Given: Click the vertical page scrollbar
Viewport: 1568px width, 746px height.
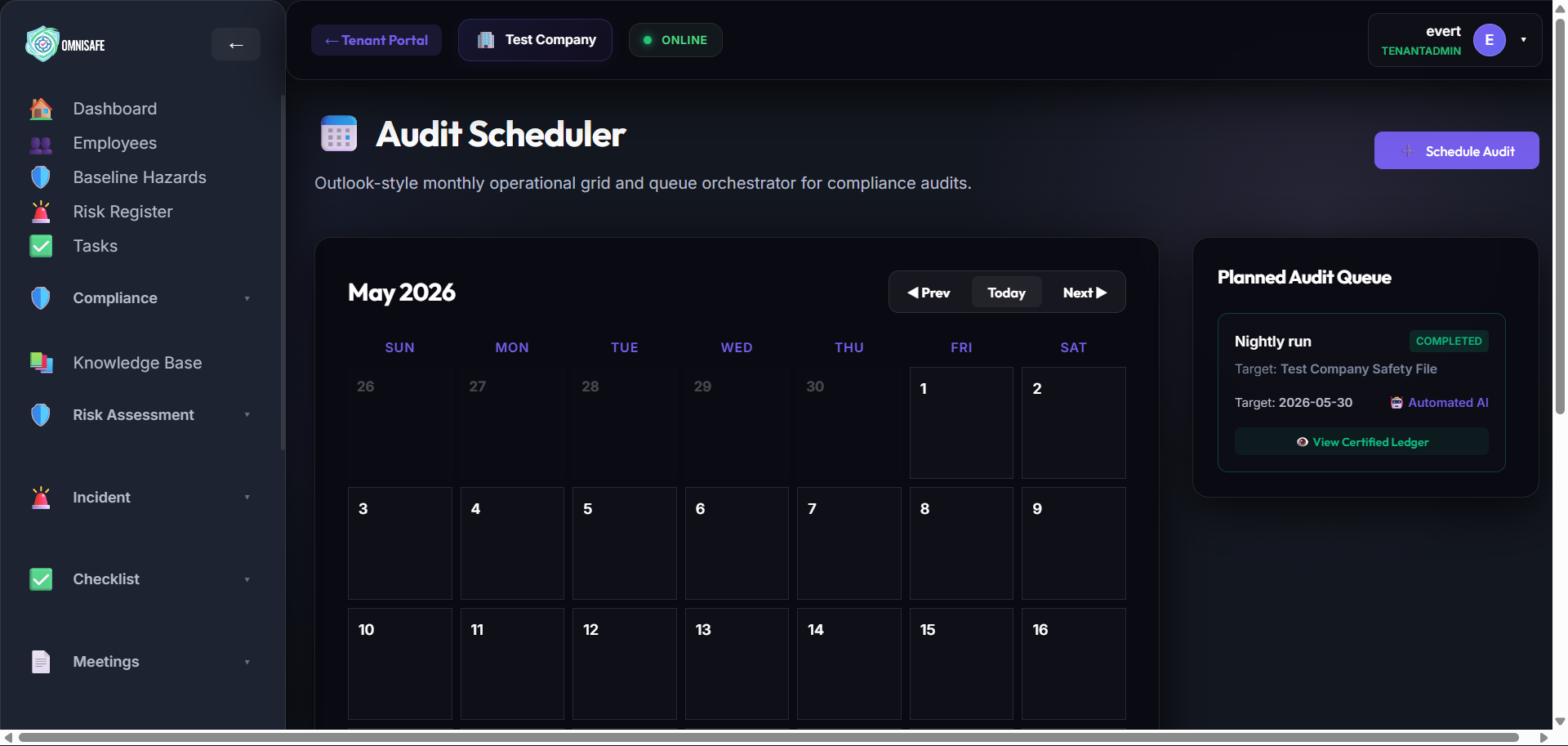Looking at the screenshot, I should click(1561, 215).
